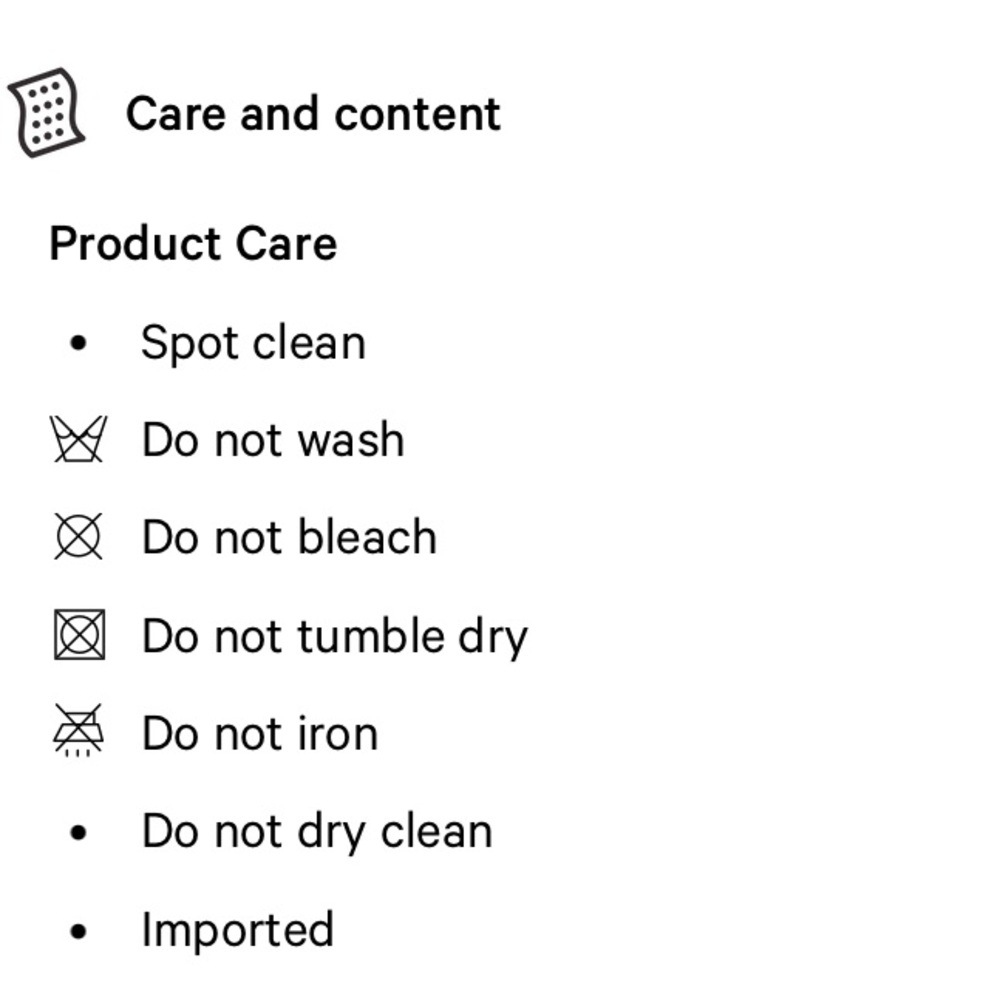The image size is (1000, 1000).
Task: Click the fabric swatch icon beside the heading
Action: pos(46,112)
